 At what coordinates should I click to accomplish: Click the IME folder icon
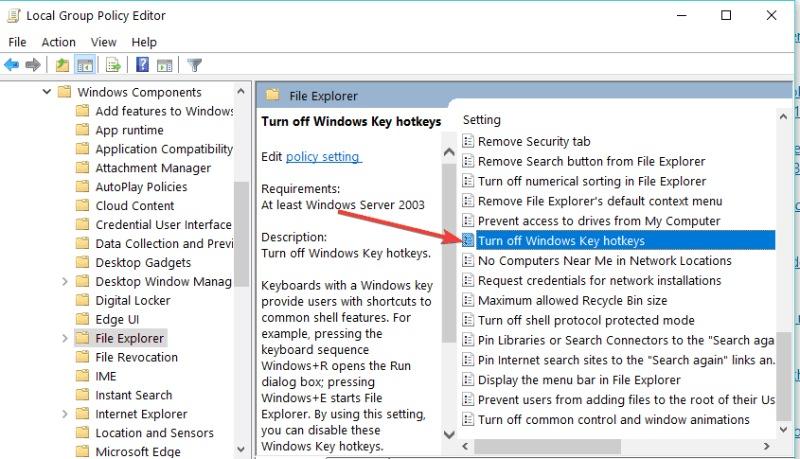coord(82,375)
